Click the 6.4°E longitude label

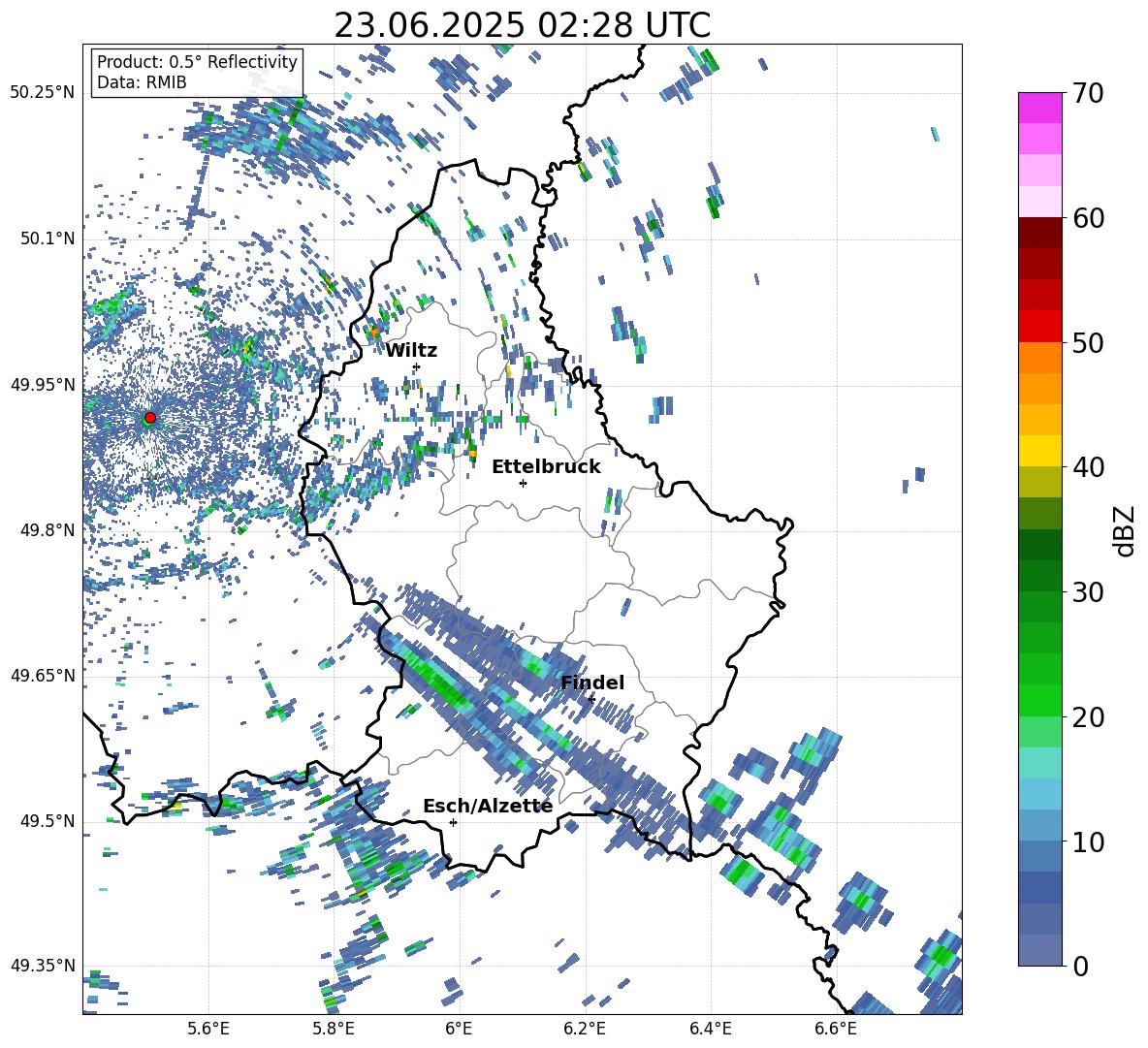[710, 1030]
